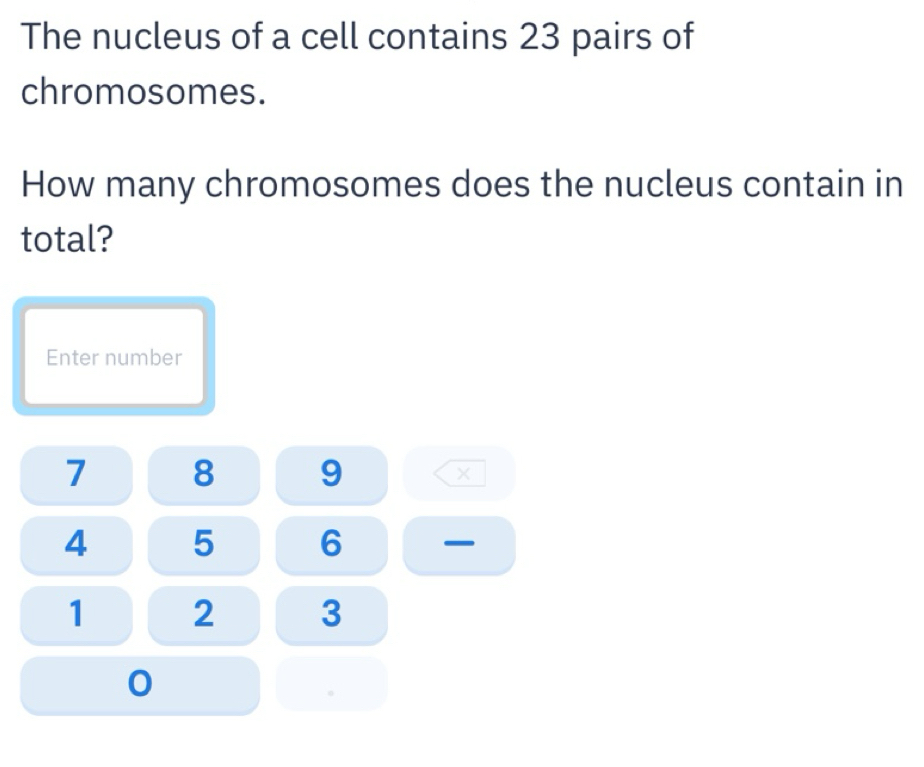924x767 pixels.
Task: Tap the number 8 key
Action: [203, 474]
